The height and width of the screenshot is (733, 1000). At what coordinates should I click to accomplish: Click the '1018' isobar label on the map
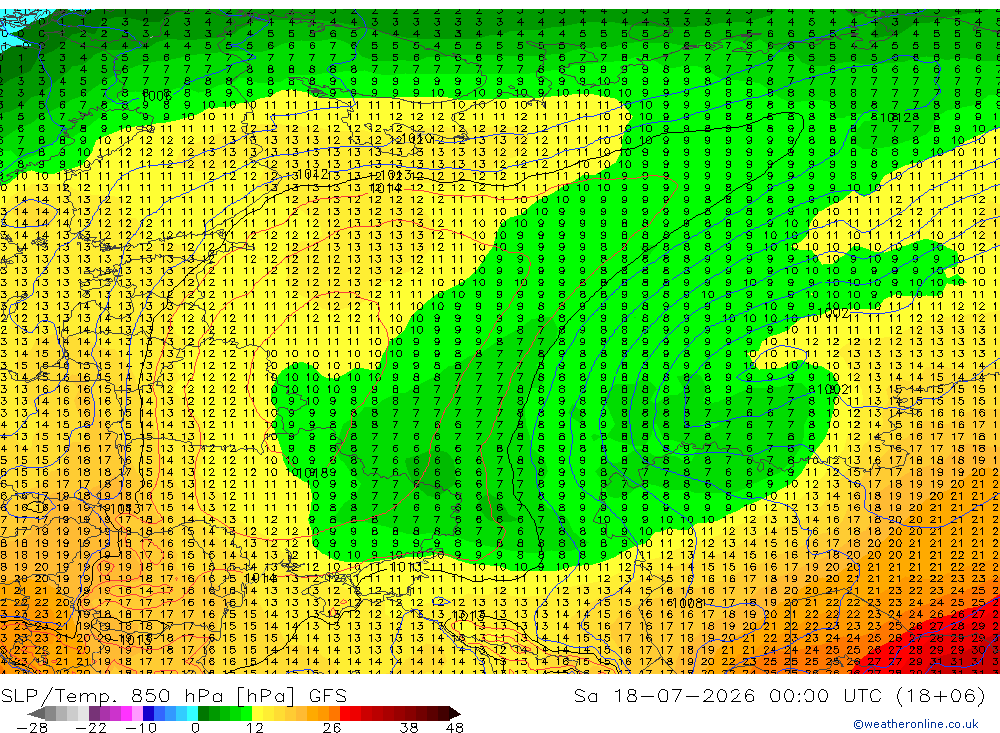tap(312, 473)
